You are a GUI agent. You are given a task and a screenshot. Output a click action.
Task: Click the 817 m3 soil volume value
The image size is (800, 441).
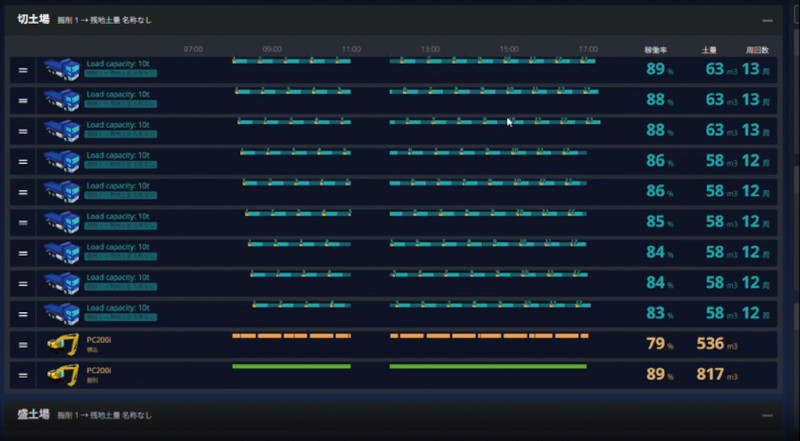click(717, 375)
